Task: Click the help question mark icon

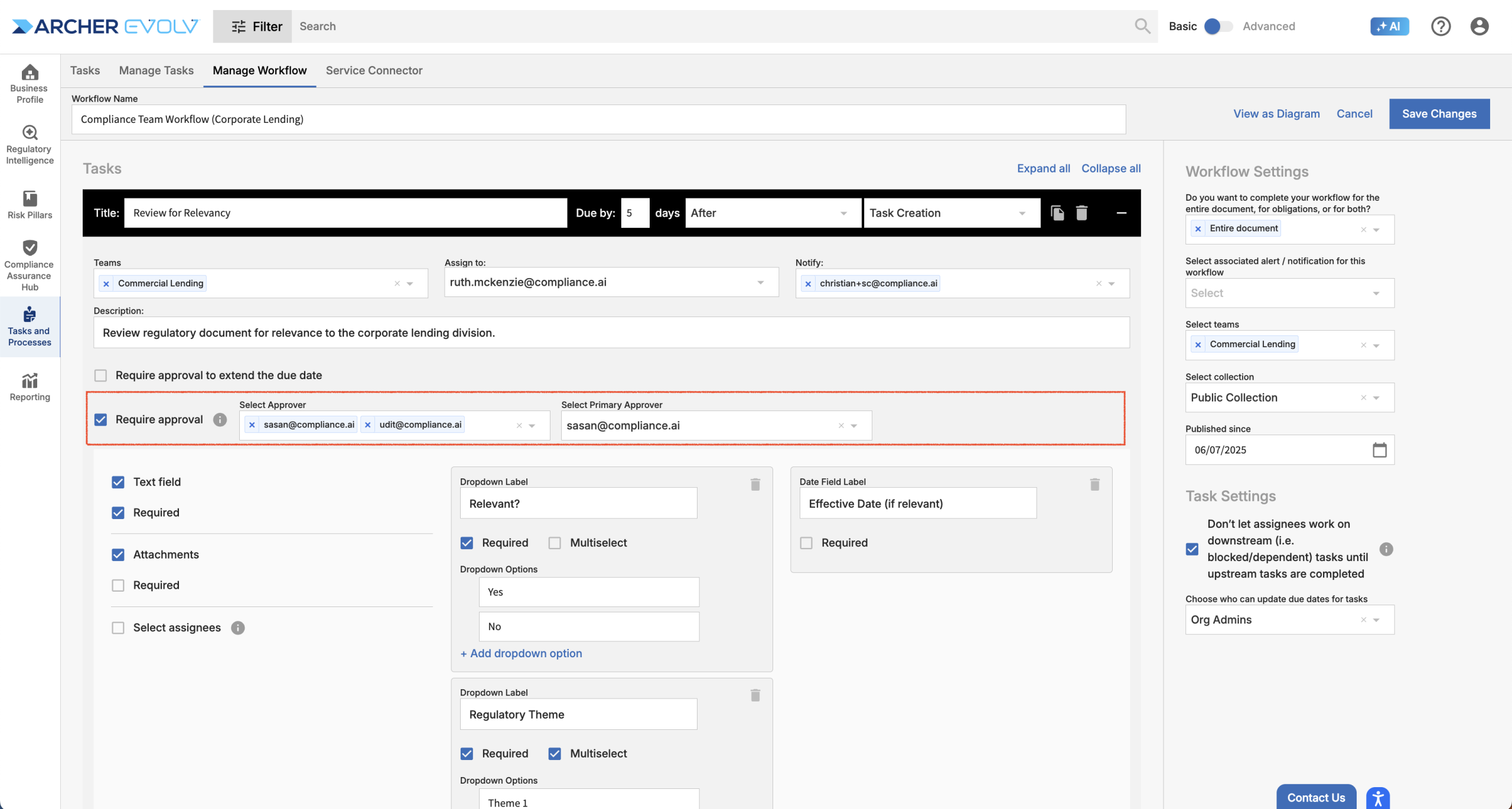Action: [1441, 27]
